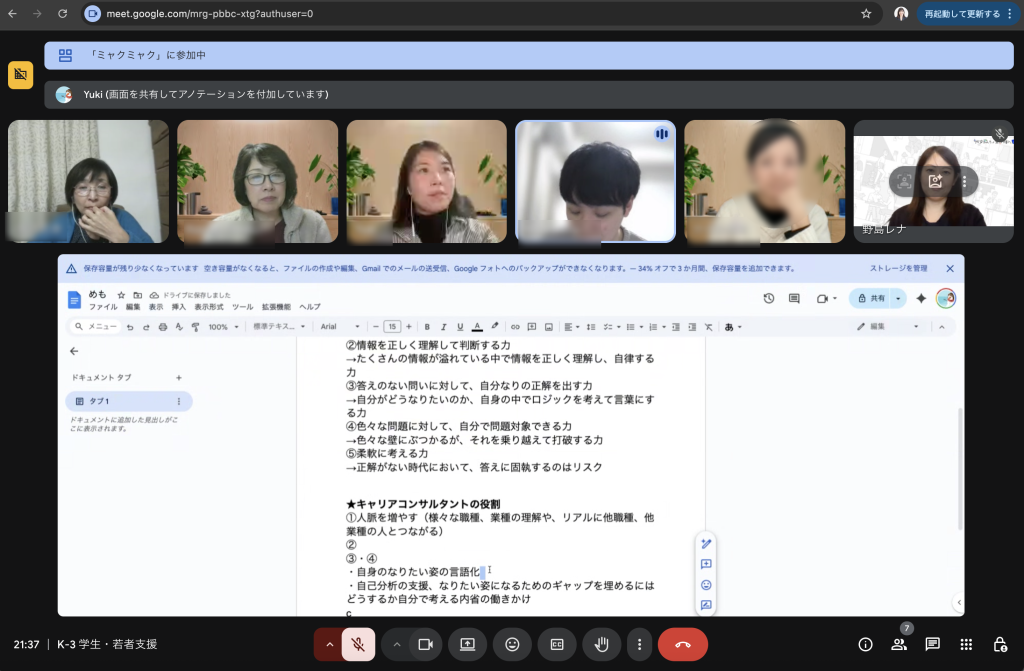The width and height of the screenshot is (1024, 671).
Task: Open the in-call chat panel
Action: (x=933, y=645)
